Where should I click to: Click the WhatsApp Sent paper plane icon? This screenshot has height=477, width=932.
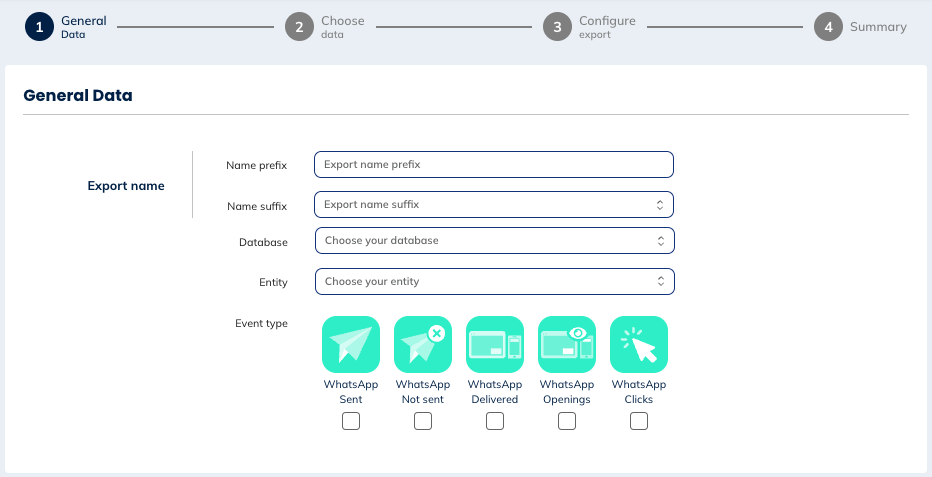click(351, 345)
